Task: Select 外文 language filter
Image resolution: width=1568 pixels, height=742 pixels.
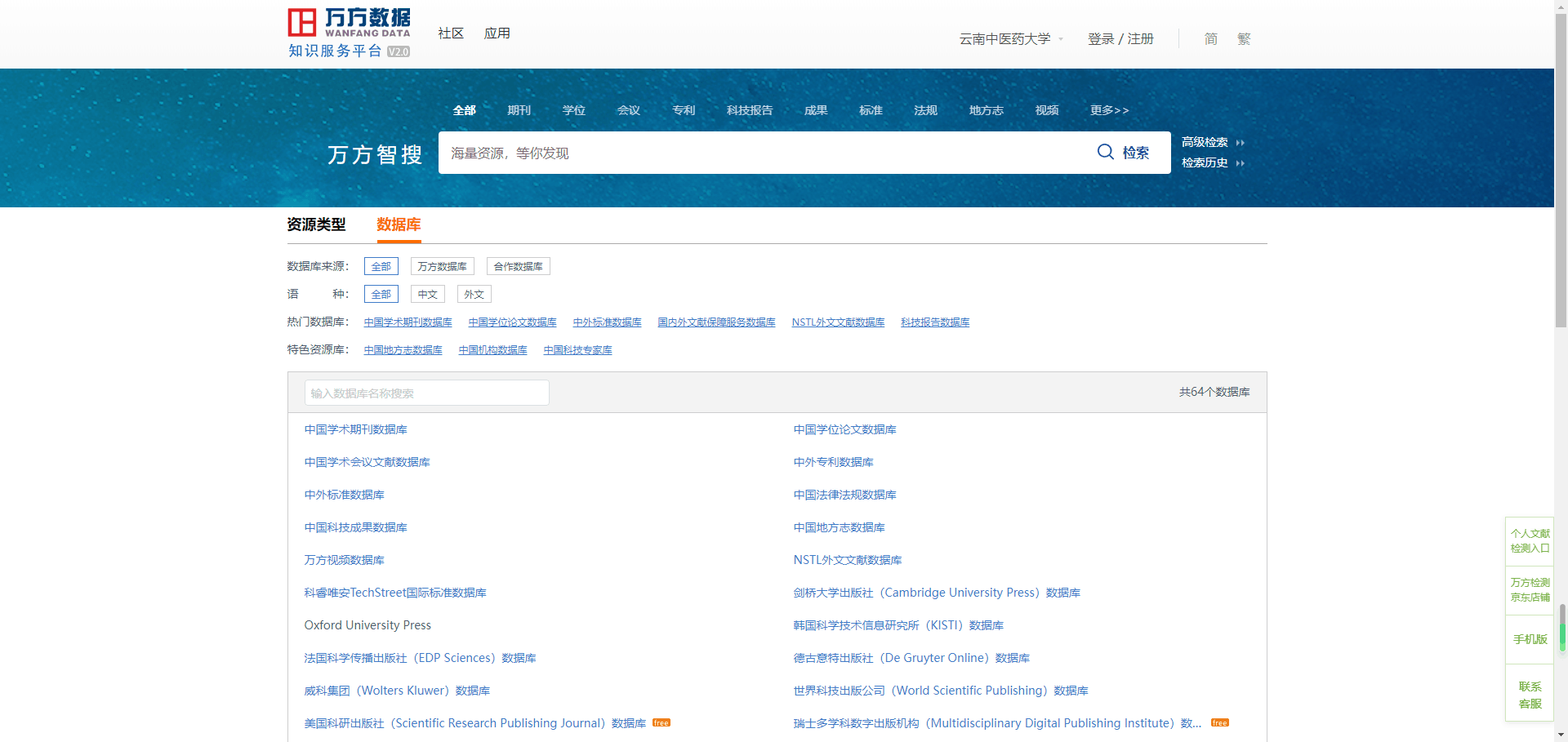Action: [474, 295]
